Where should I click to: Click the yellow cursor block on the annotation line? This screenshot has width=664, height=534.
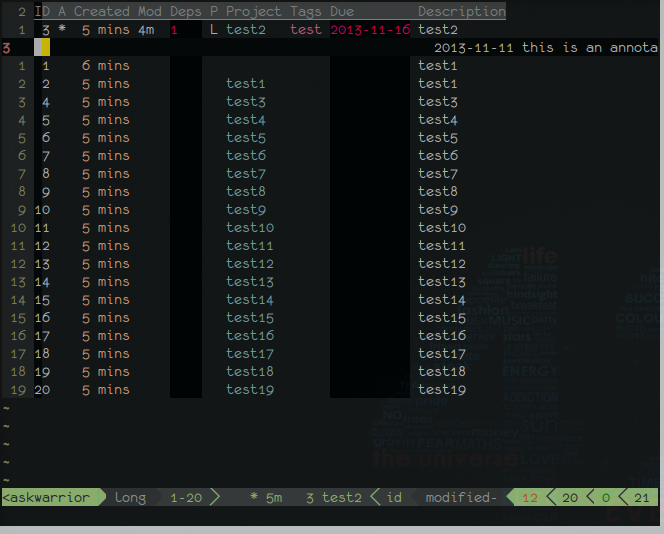(x=46, y=48)
